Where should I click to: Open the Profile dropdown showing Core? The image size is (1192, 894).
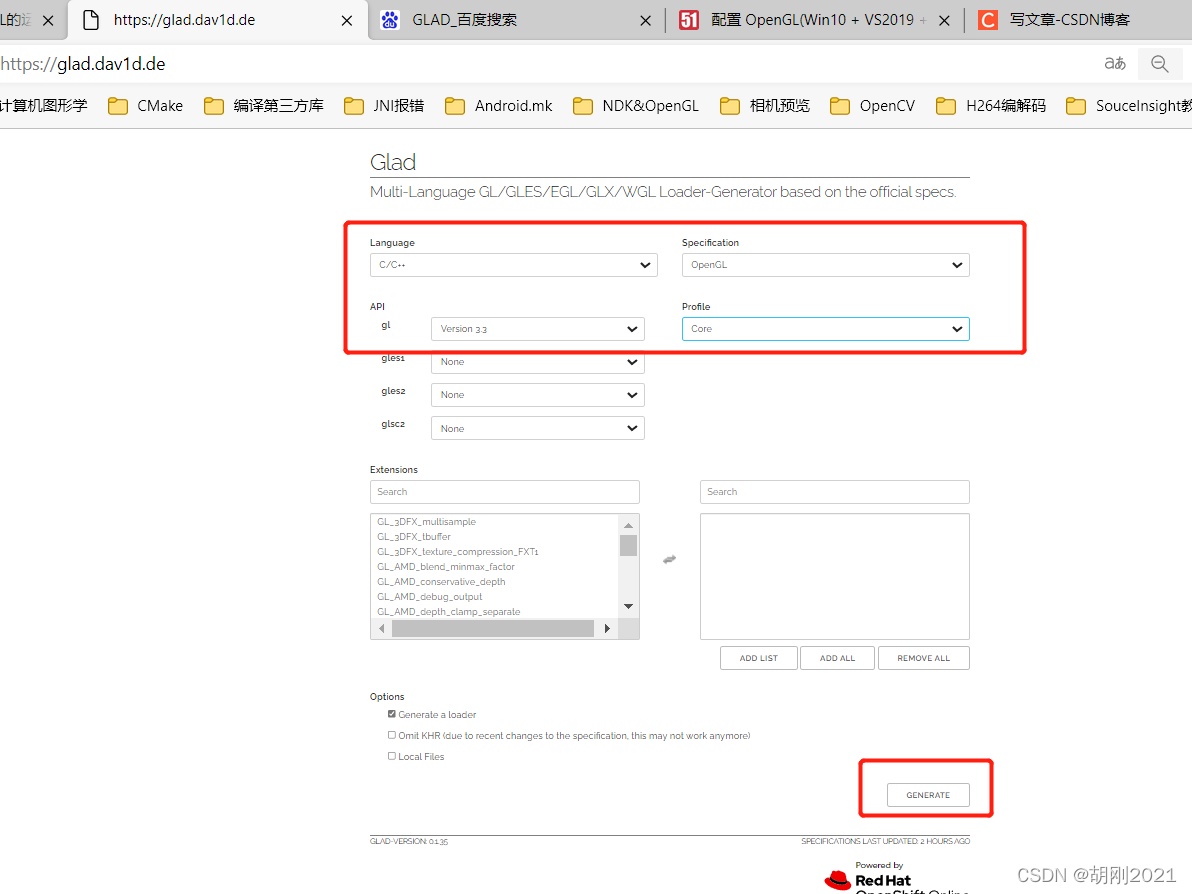(825, 328)
